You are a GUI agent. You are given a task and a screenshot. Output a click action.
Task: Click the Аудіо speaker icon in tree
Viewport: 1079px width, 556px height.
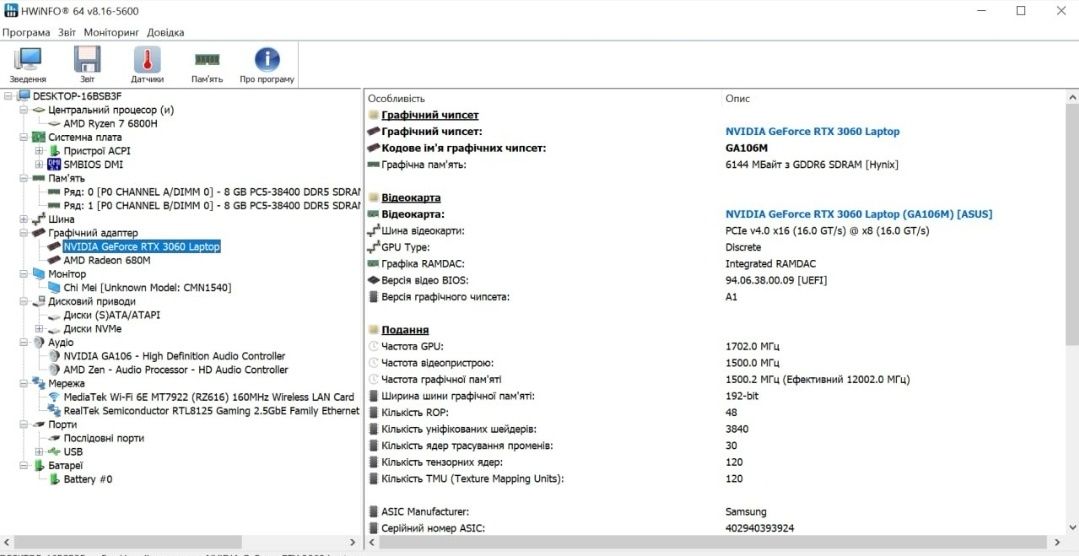(x=39, y=342)
